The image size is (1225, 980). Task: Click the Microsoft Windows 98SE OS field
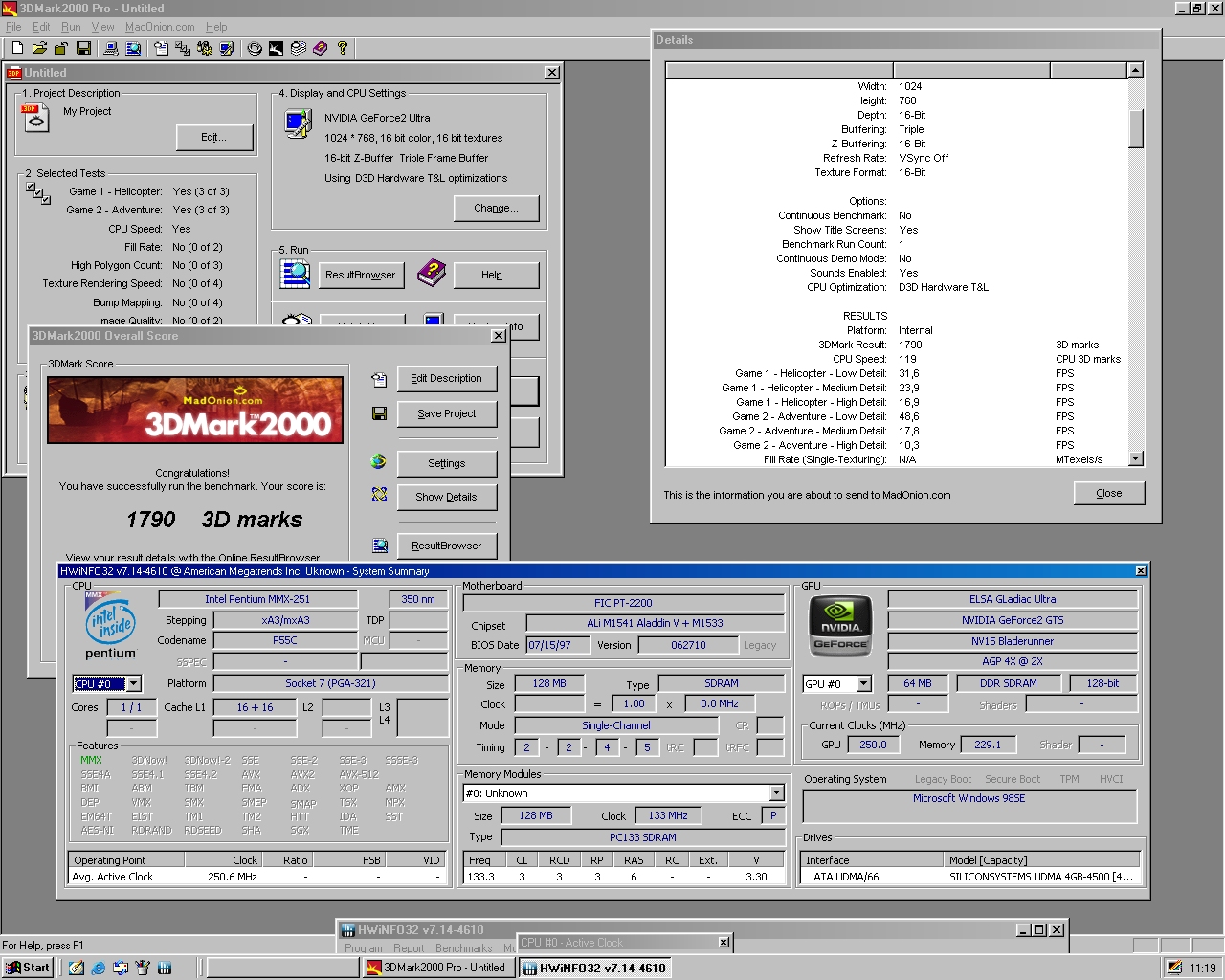tap(969, 806)
